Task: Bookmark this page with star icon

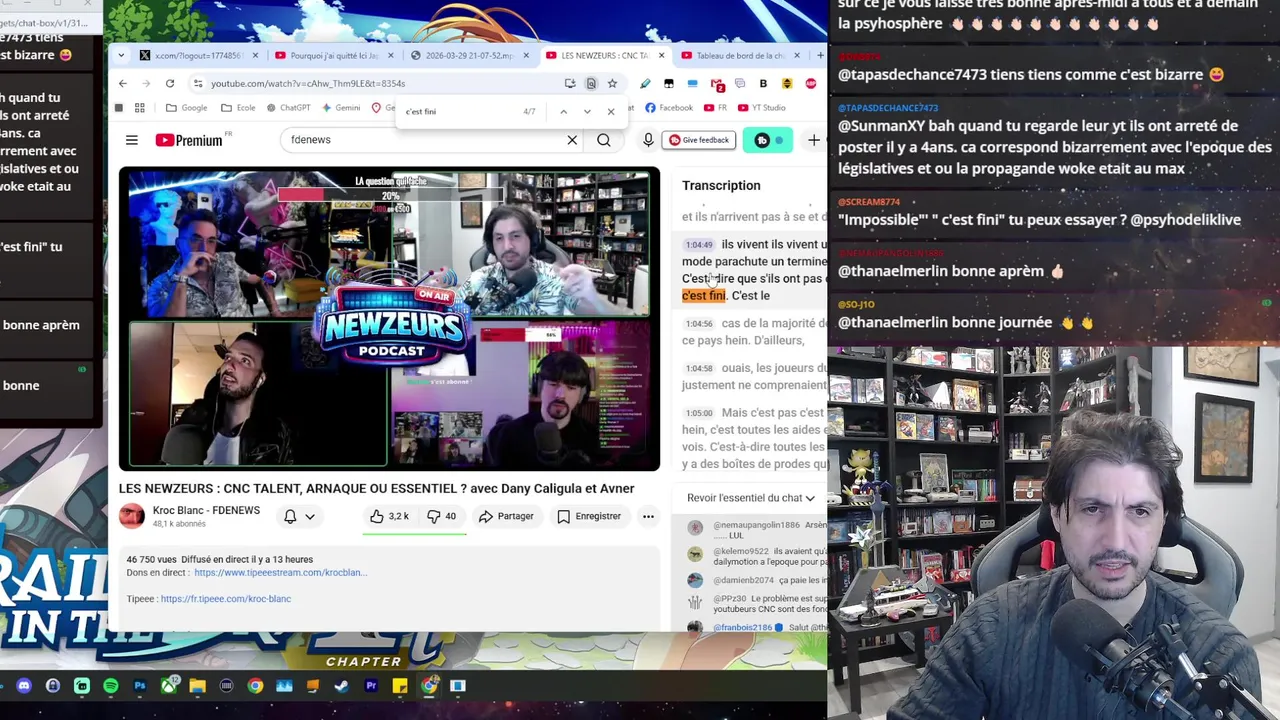Action: click(612, 84)
